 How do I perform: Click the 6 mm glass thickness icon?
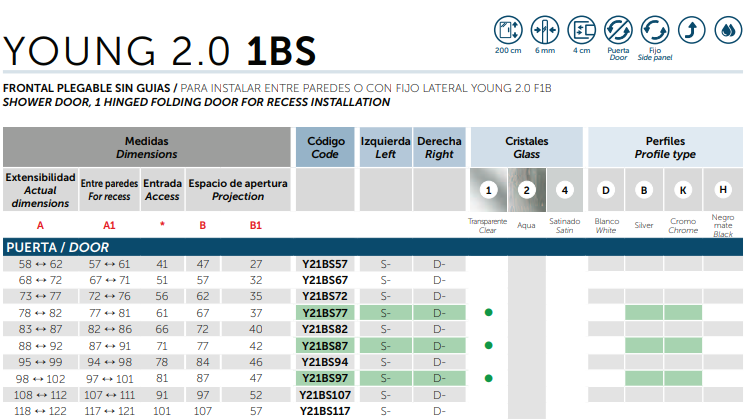point(545,29)
